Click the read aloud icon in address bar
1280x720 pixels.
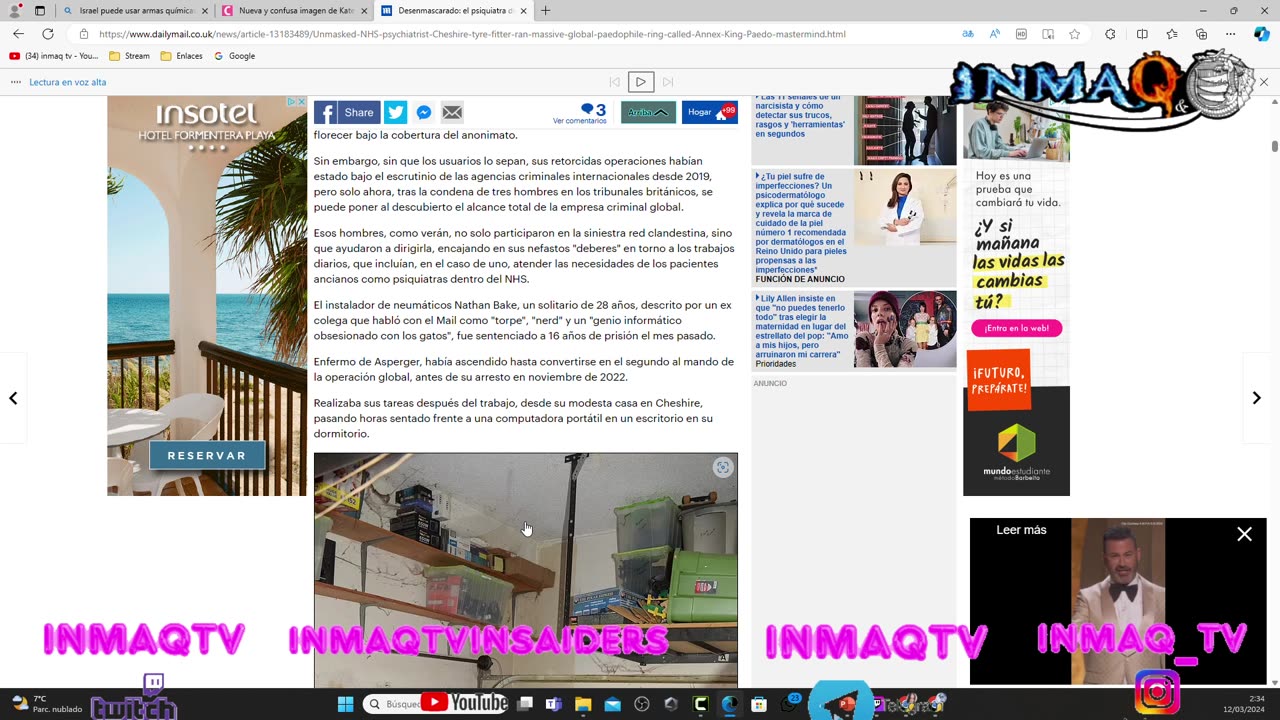pos(995,34)
